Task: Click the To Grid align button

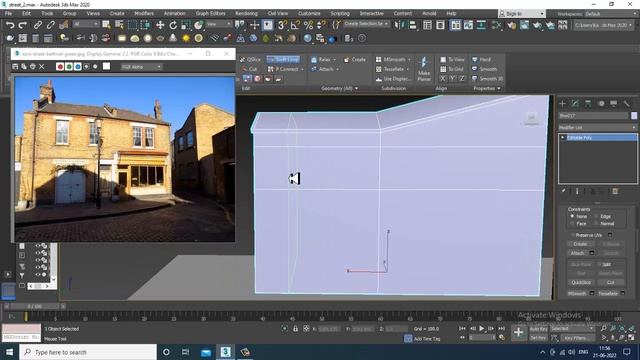Action: [x=452, y=69]
